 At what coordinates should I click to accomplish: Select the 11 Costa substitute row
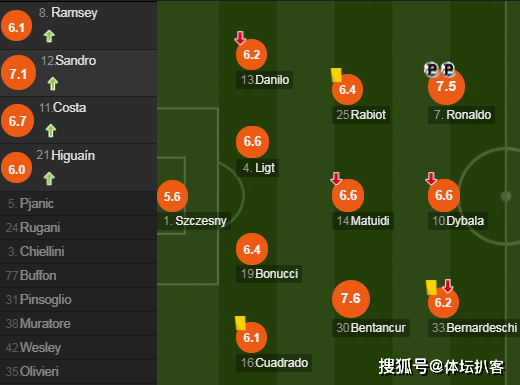pos(78,120)
